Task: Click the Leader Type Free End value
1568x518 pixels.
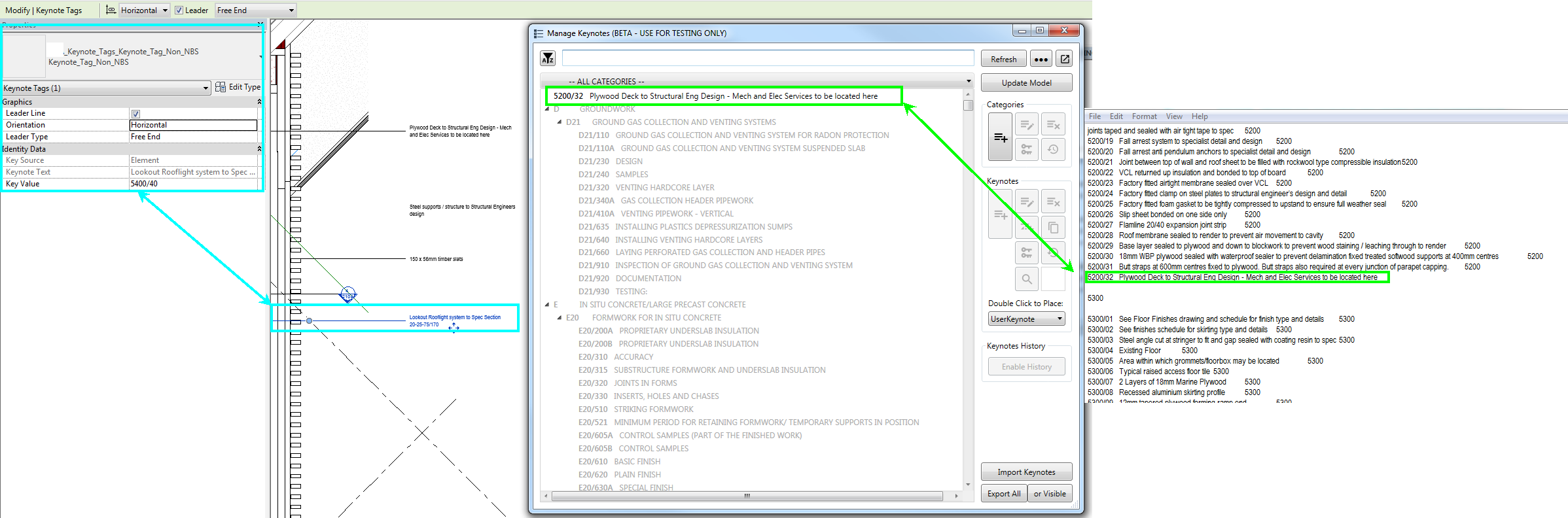Action: click(193, 137)
